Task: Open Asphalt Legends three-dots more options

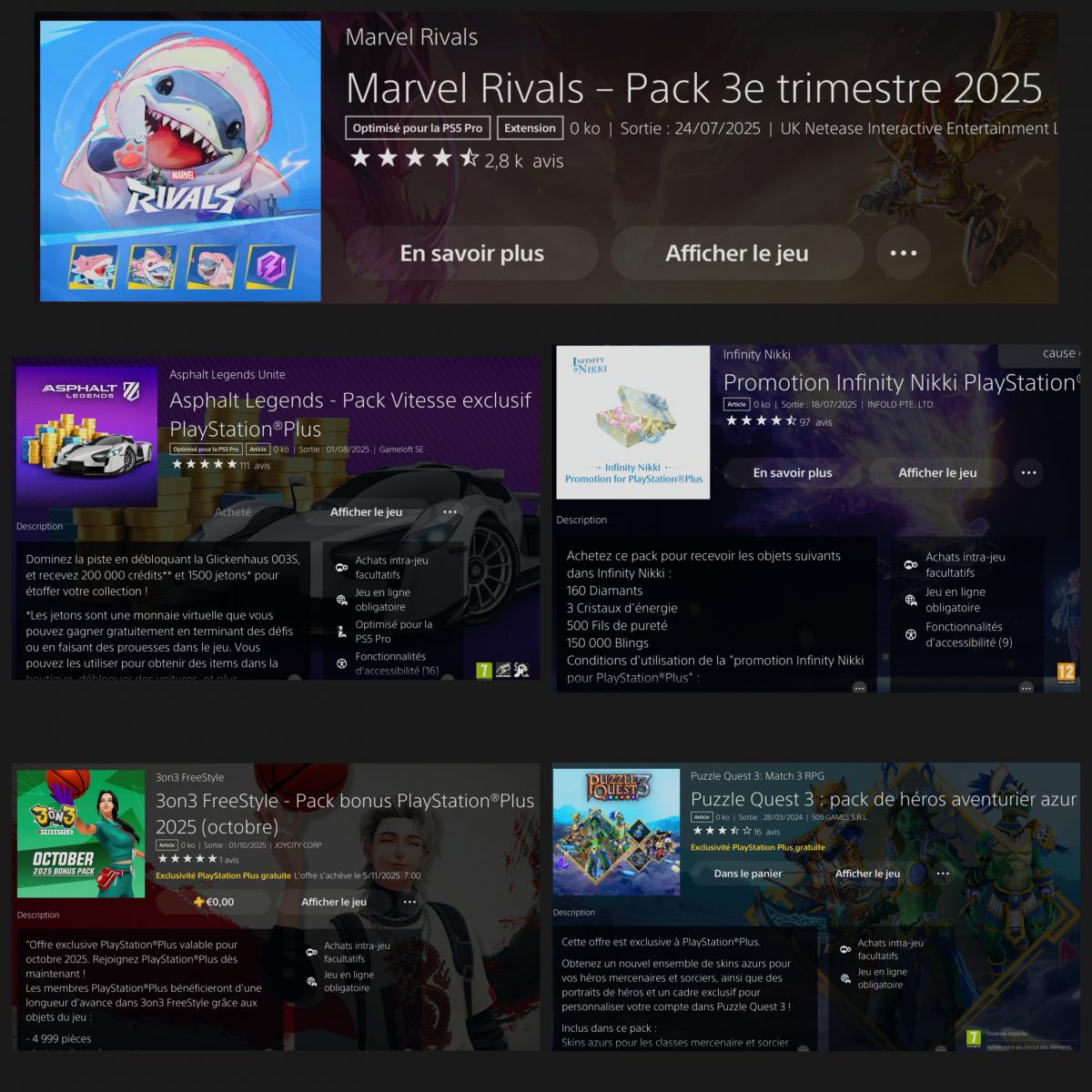Action: [x=450, y=511]
